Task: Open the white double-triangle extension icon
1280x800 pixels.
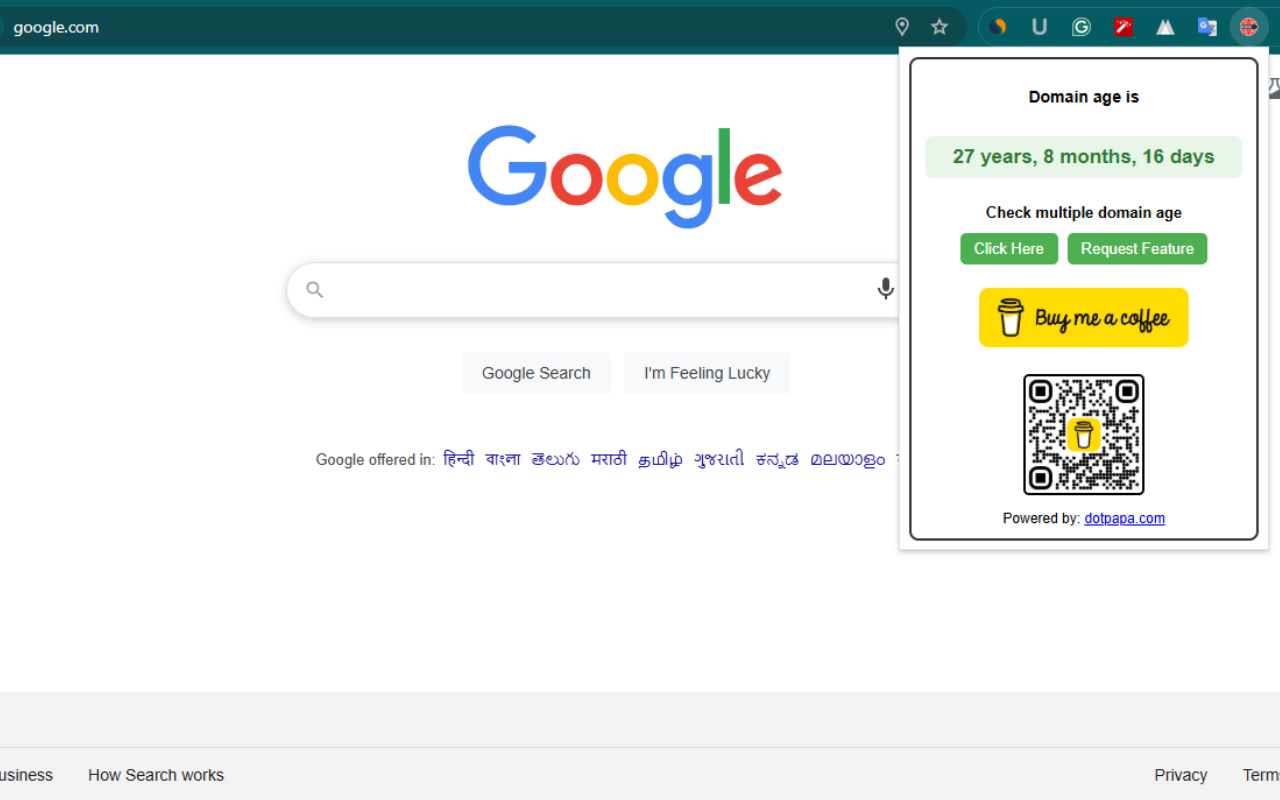Action: coord(1165,27)
